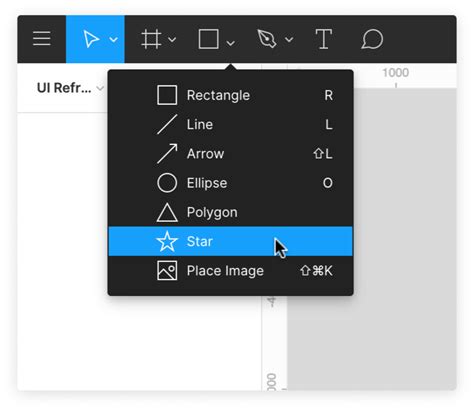Expand the Pen tool dropdown chevron
This screenshot has width=474, height=410.
(x=289, y=40)
